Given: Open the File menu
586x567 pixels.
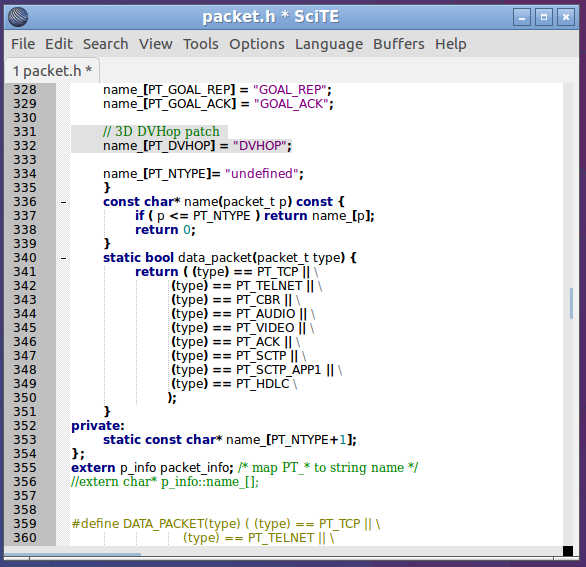Looking at the screenshot, I should coord(23,44).
